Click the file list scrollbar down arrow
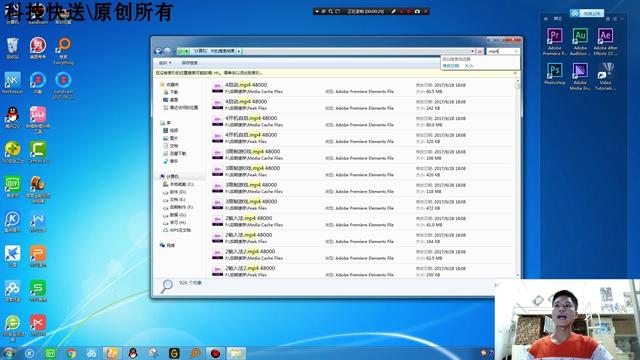Viewport: 640px width, 360px height. (518, 276)
